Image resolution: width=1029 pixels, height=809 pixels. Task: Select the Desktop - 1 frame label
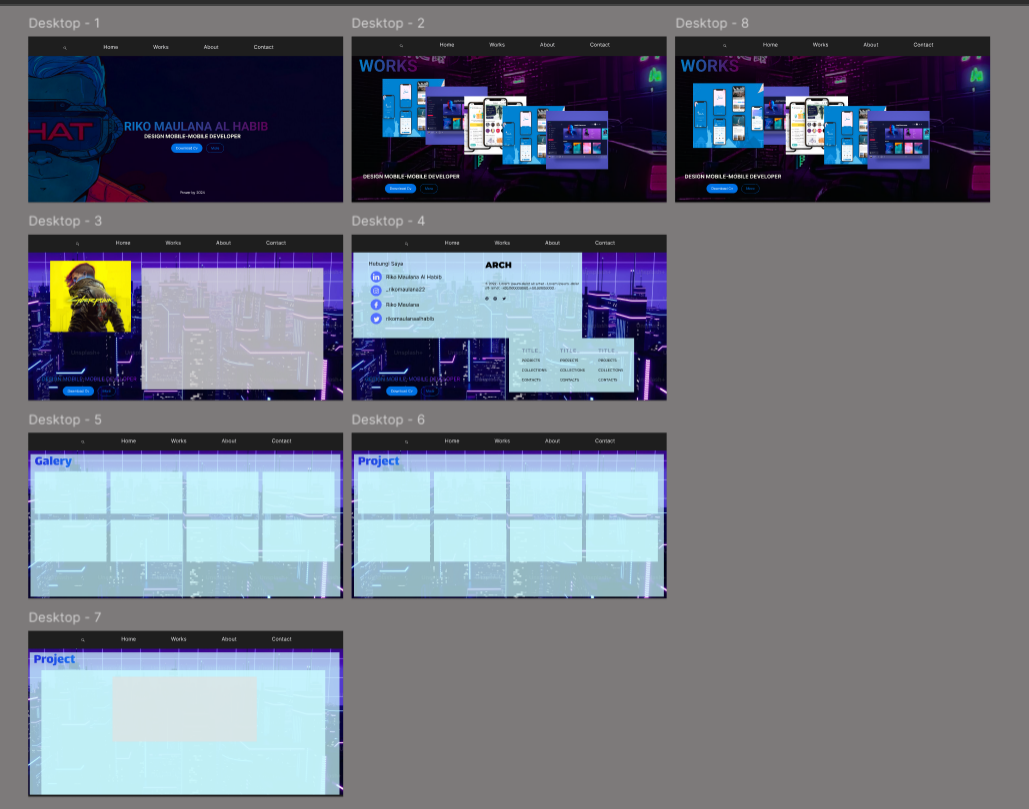click(64, 23)
